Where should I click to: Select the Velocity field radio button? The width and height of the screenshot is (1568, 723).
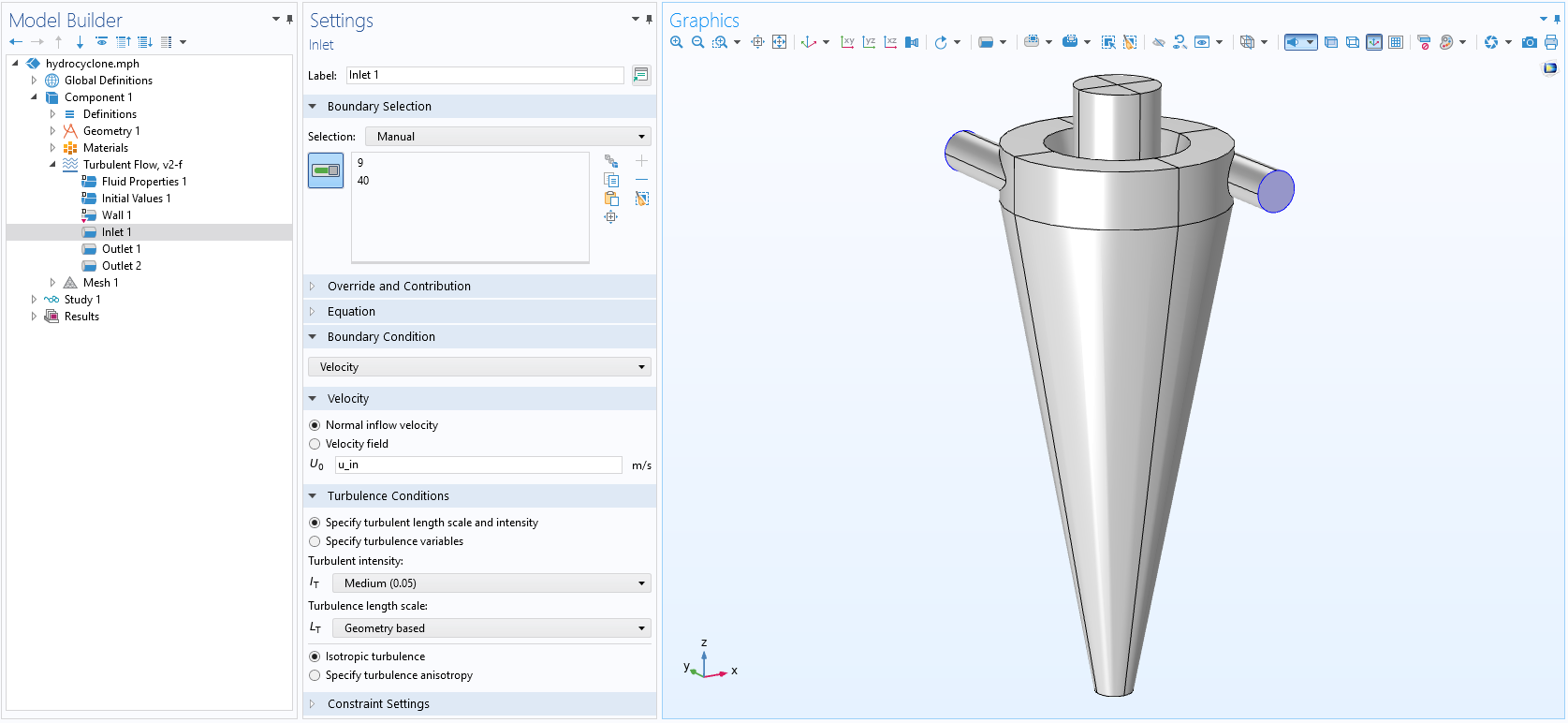[315, 444]
